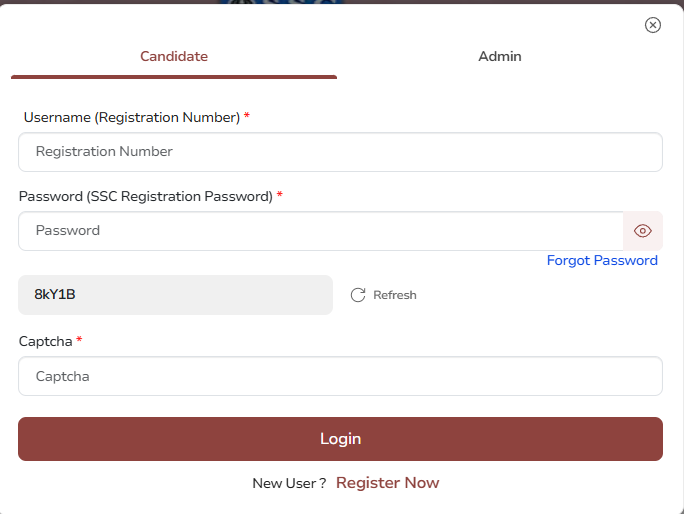The image size is (684, 514).
Task: Click the Password (SSC Registration Password) label
Action: pyautogui.click(x=146, y=196)
